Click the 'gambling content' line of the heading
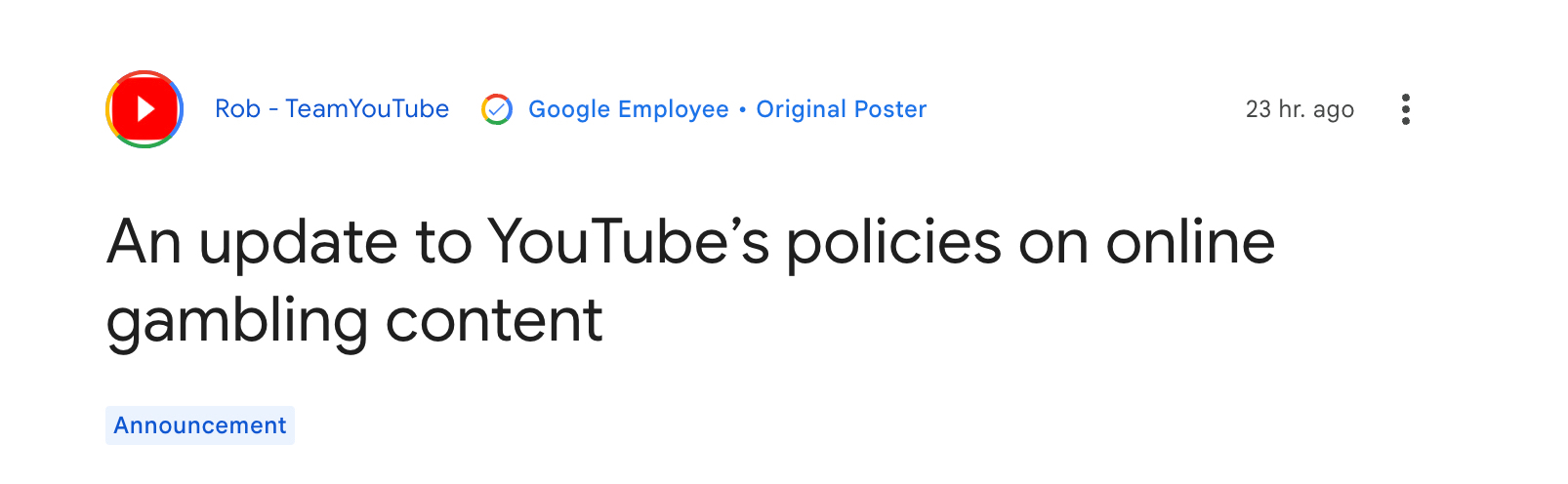The height and width of the screenshot is (484, 1568). [x=354, y=322]
